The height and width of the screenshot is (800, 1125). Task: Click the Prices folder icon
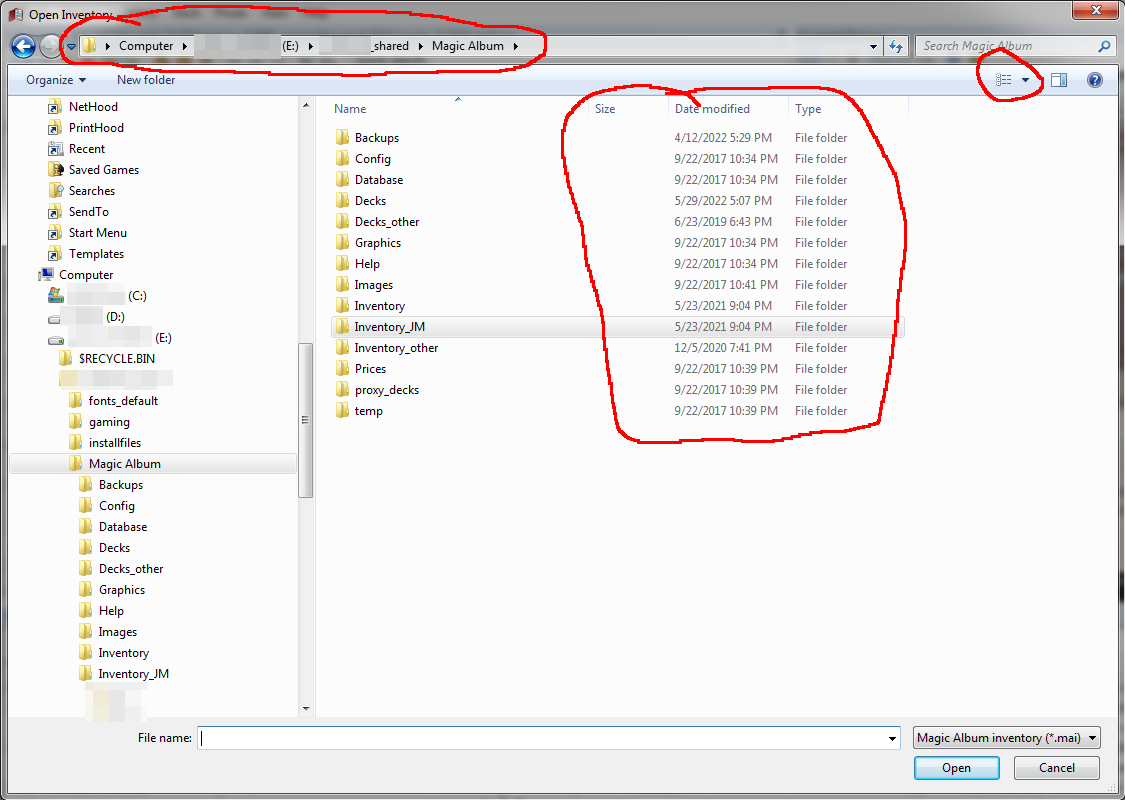coord(342,368)
